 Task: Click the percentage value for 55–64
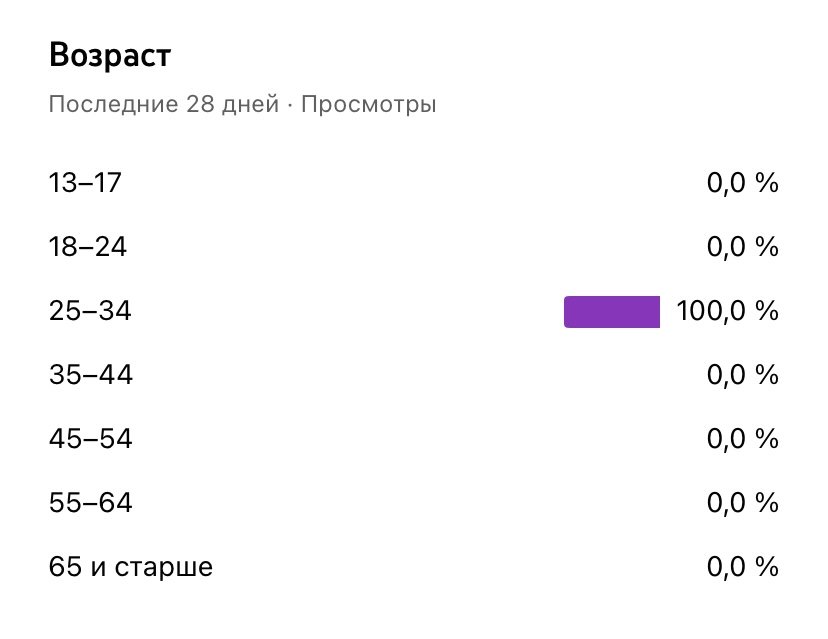[741, 503]
